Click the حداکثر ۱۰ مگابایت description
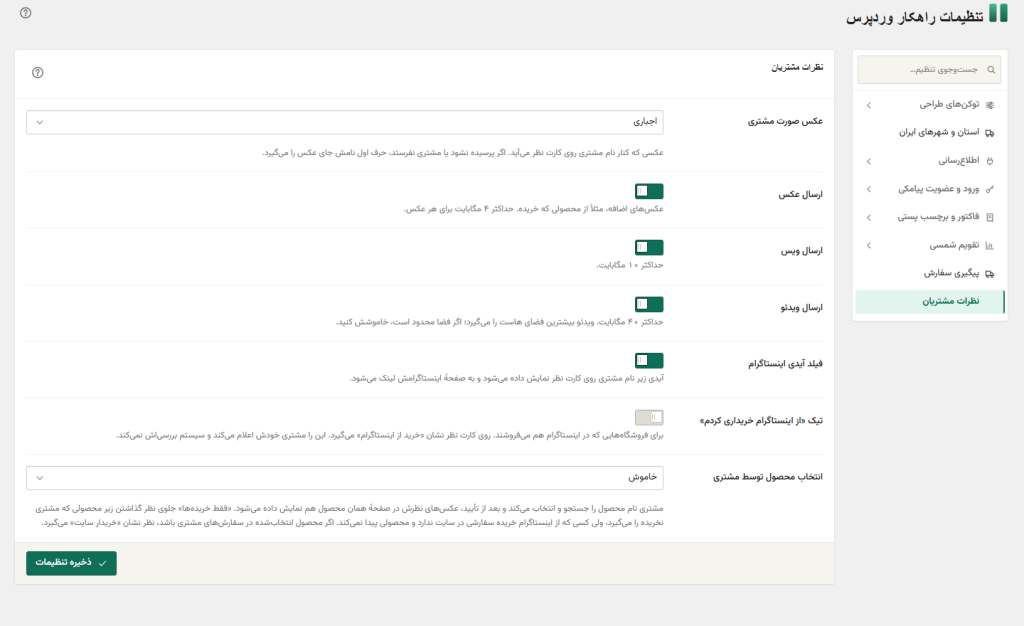Screen dimensions: 1024x626 tap(630, 265)
